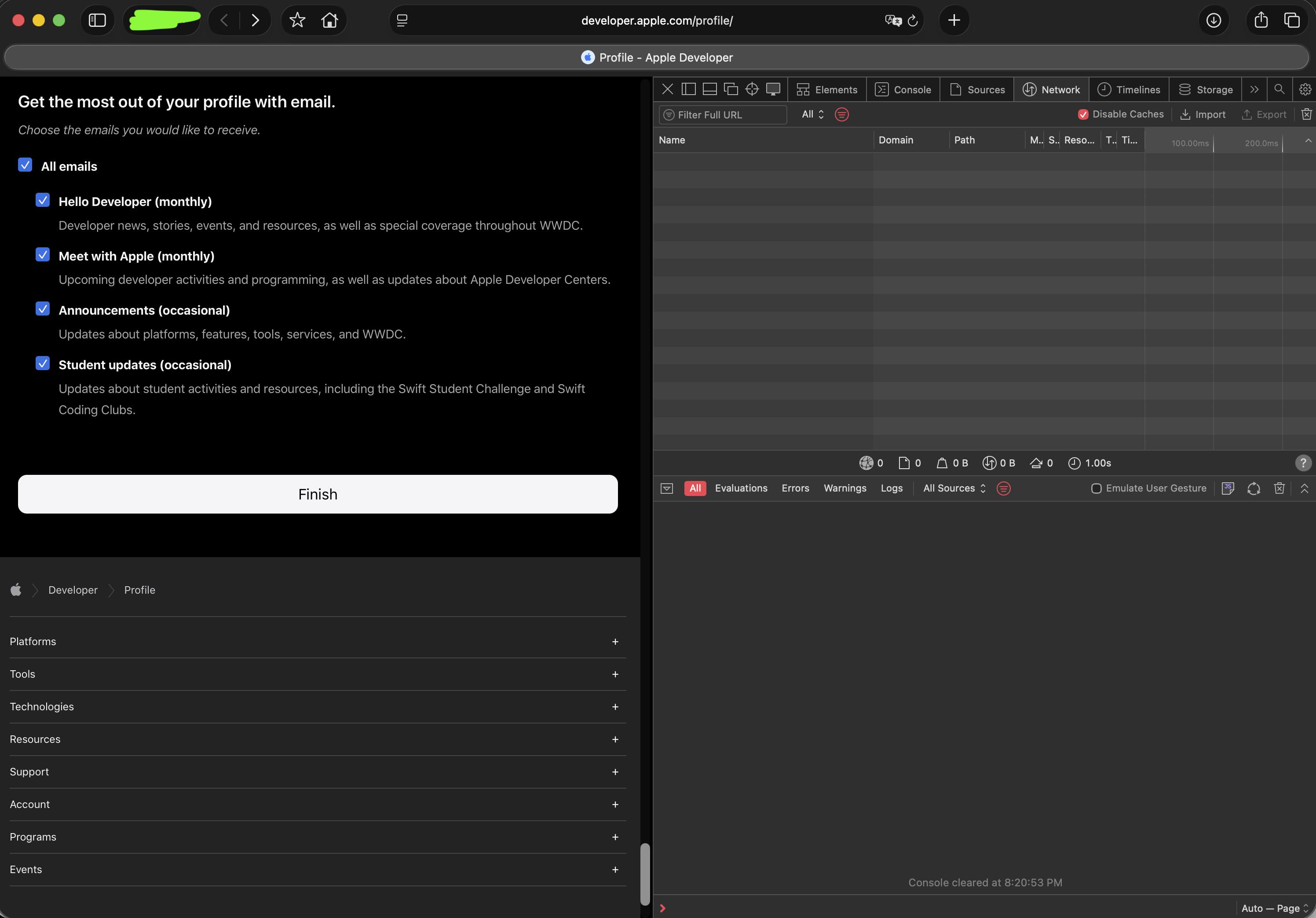The width and height of the screenshot is (1316, 918).
Task: Click the Safari downloads icon
Action: [x=1214, y=21]
